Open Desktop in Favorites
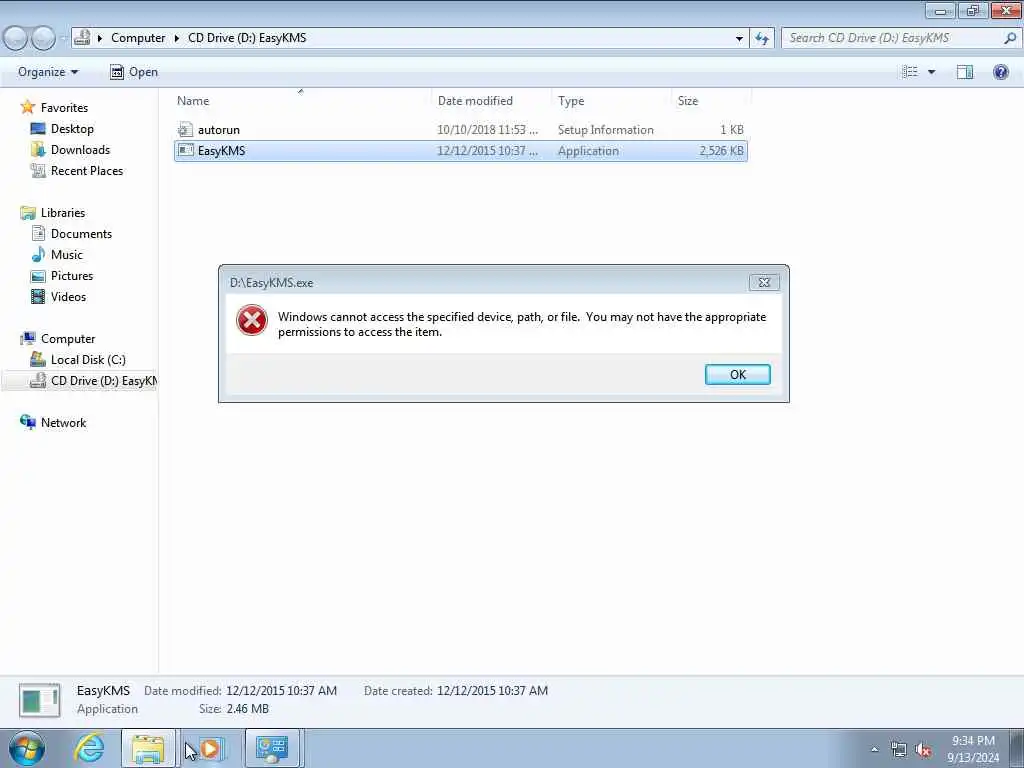Viewport: 1024px width, 768px height. [72, 129]
